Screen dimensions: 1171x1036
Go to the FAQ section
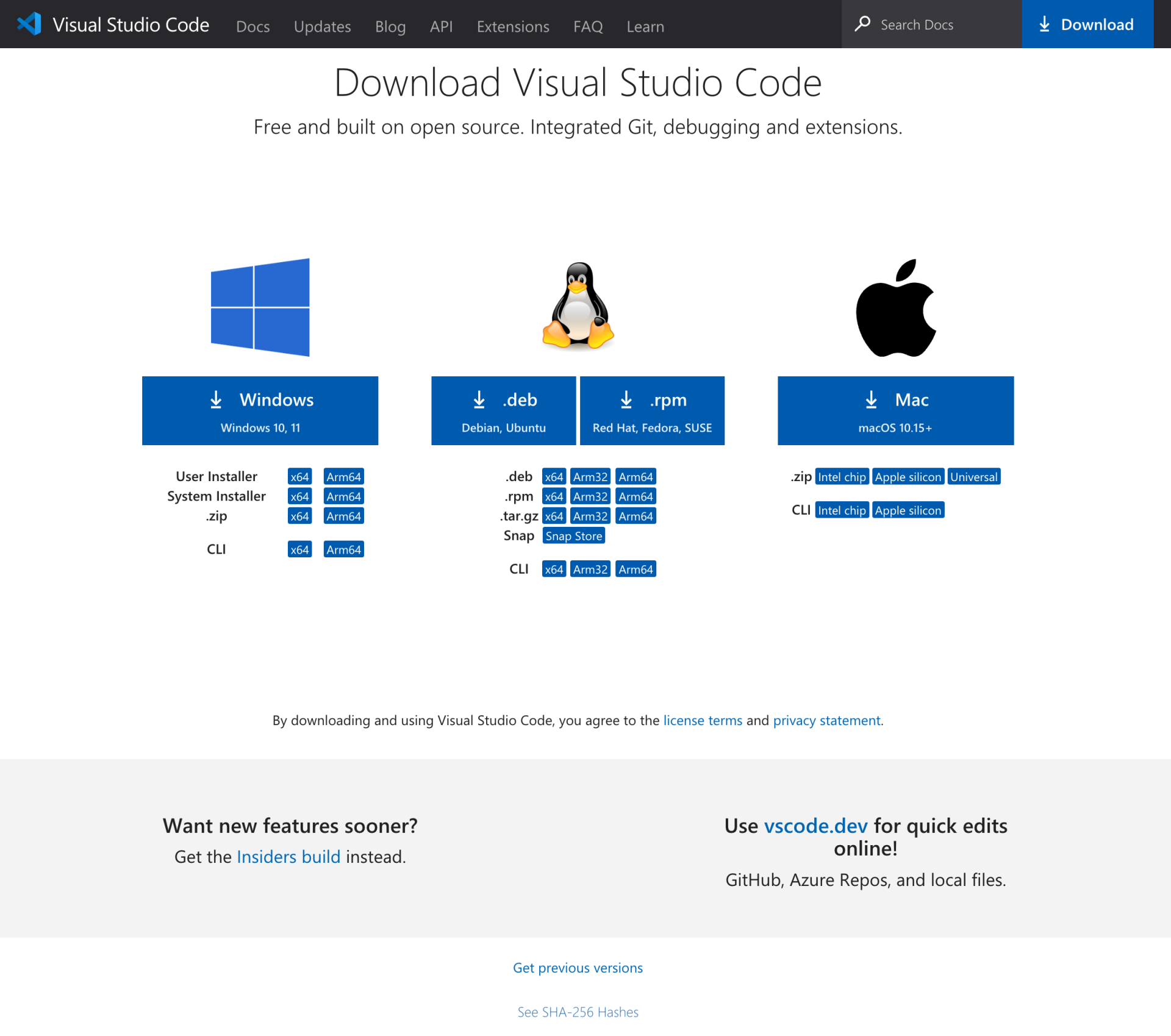click(587, 26)
